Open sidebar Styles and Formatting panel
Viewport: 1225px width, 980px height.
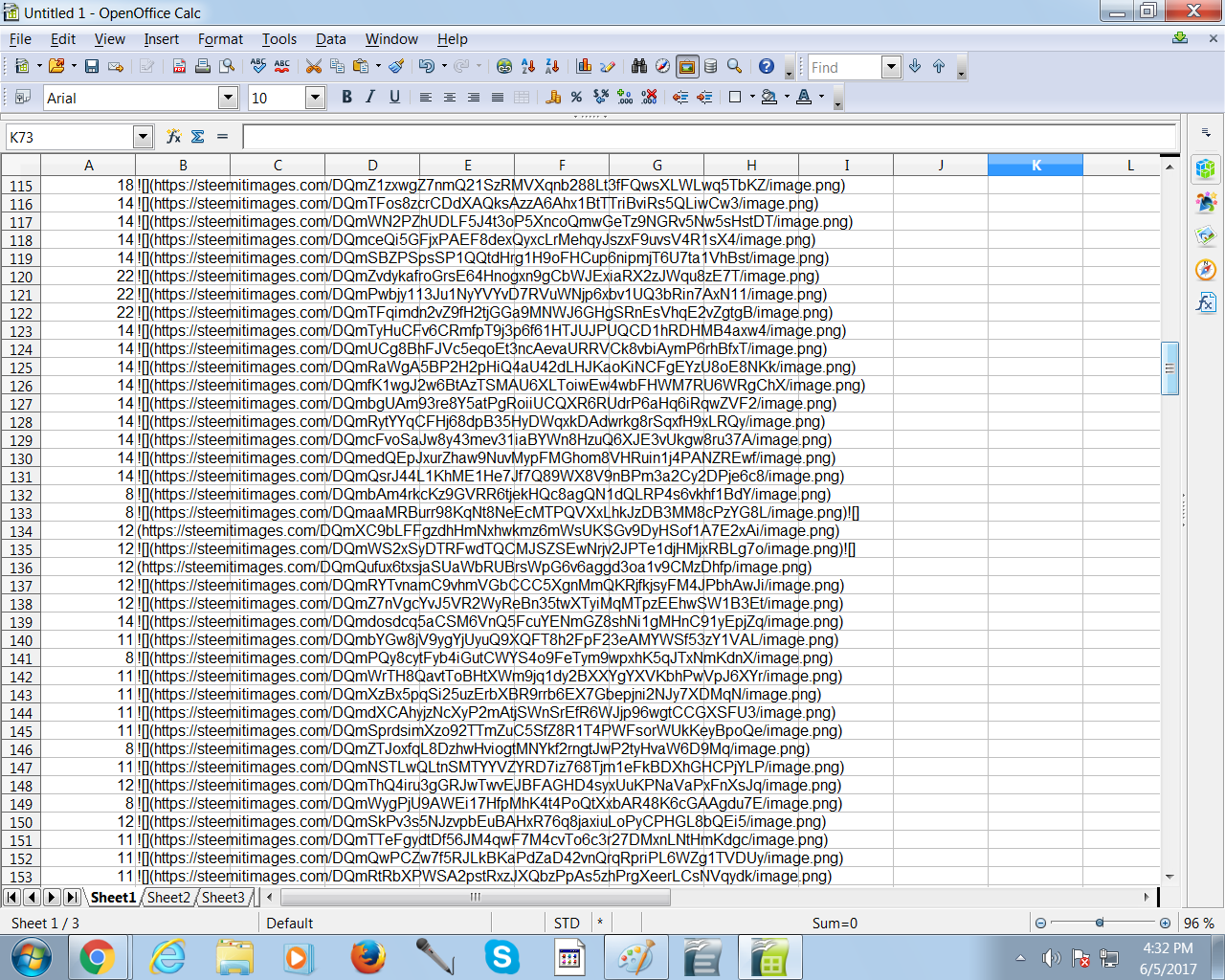click(1206, 203)
